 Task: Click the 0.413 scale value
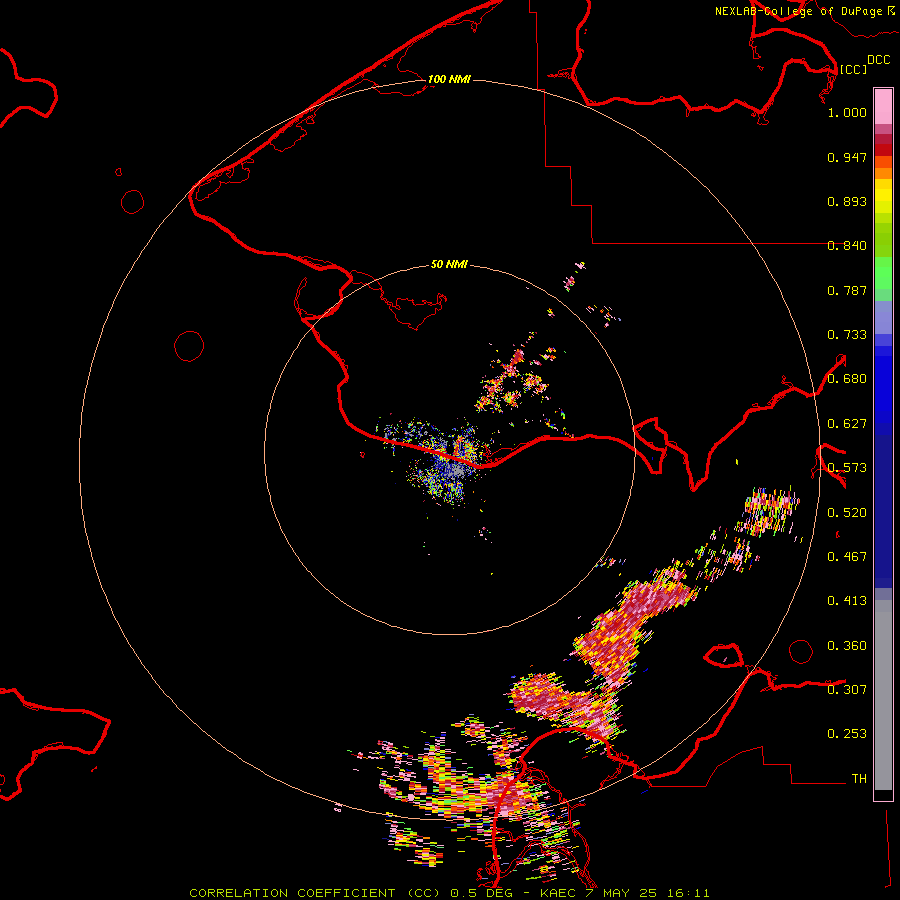coord(847,601)
